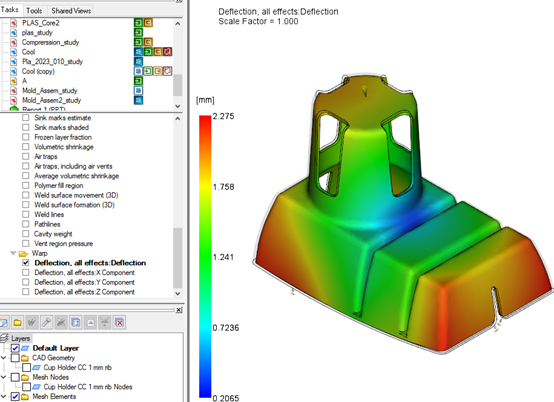Click the 2.275 maximum legend value

223,116
